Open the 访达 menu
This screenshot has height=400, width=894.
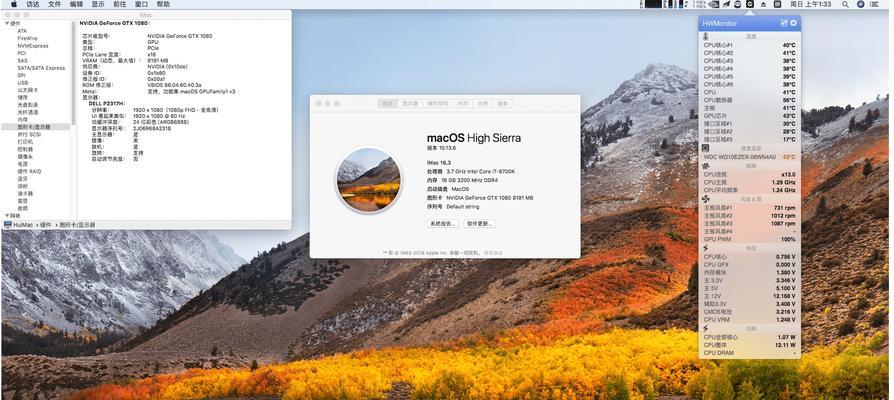(x=33, y=4)
